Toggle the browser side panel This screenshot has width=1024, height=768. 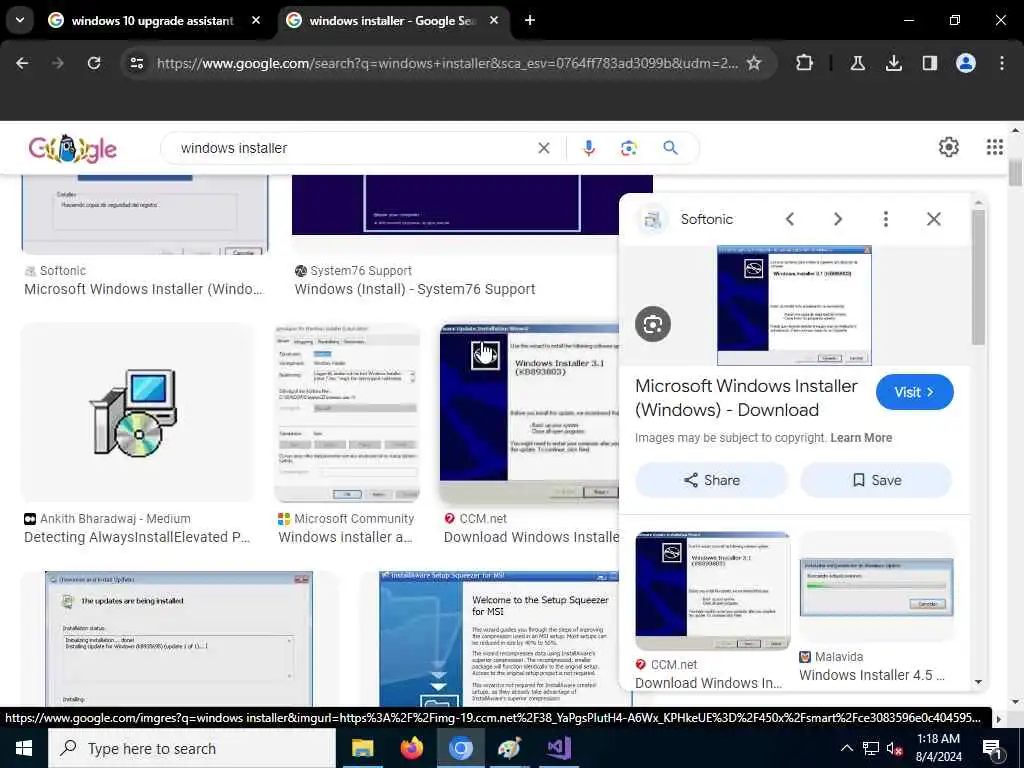(929, 63)
